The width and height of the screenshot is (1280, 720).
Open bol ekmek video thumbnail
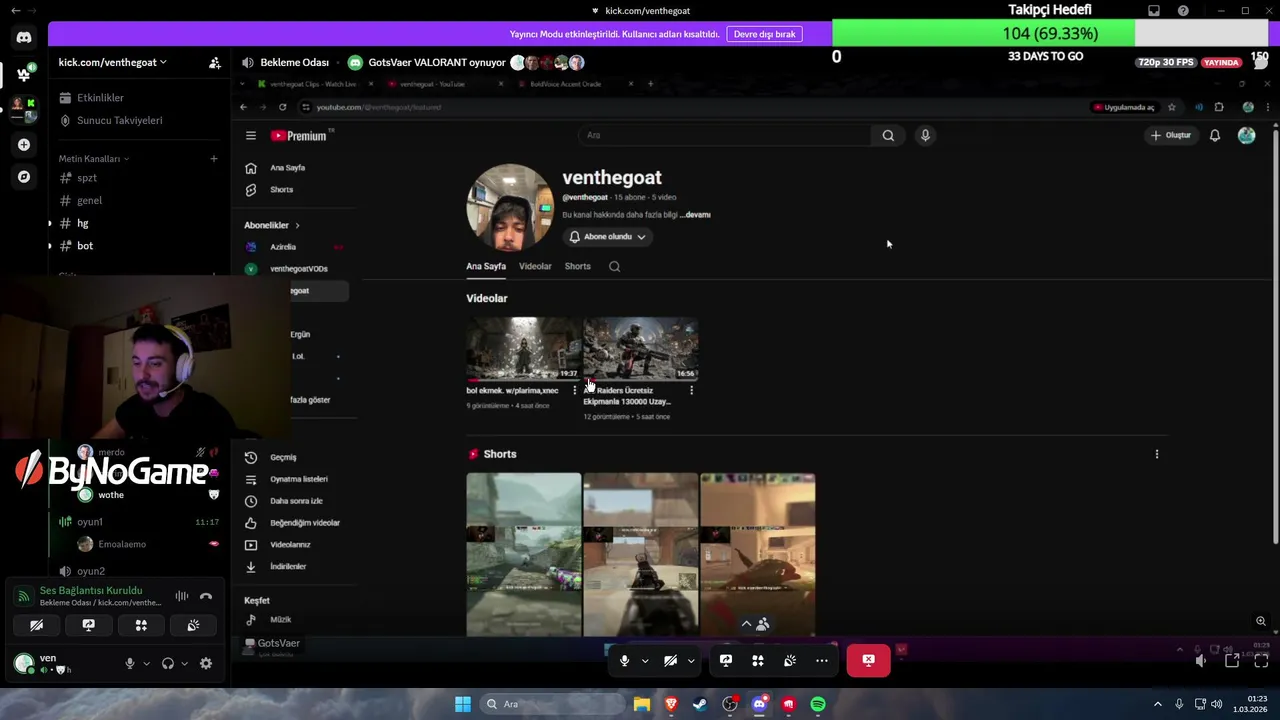click(x=523, y=349)
